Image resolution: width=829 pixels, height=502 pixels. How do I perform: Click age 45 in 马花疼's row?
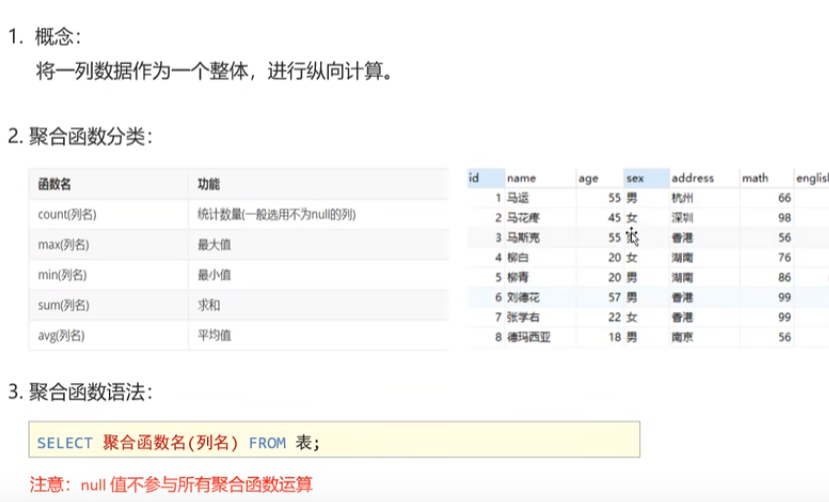(x=614, y=218)
